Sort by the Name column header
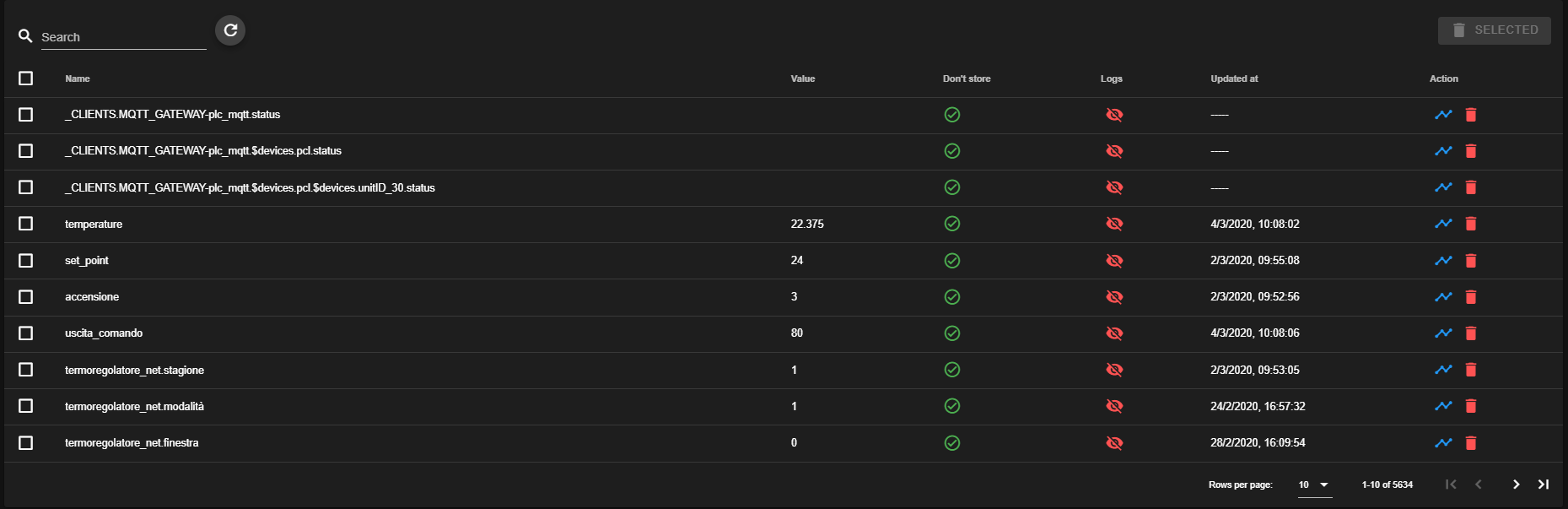 pyautogui.click(x=78, y=79)
